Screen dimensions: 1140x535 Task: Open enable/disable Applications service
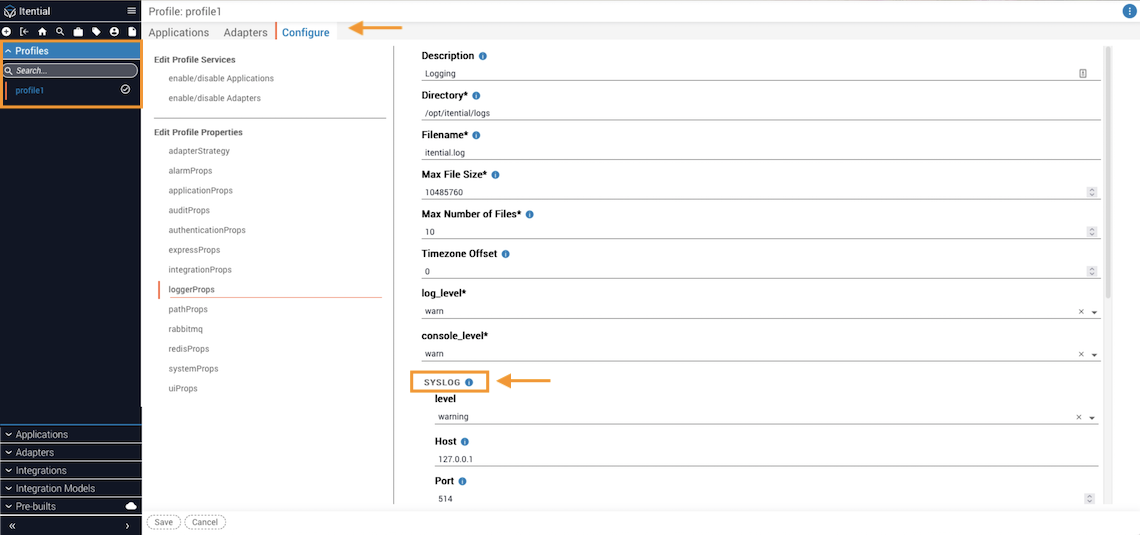point(221,78)
